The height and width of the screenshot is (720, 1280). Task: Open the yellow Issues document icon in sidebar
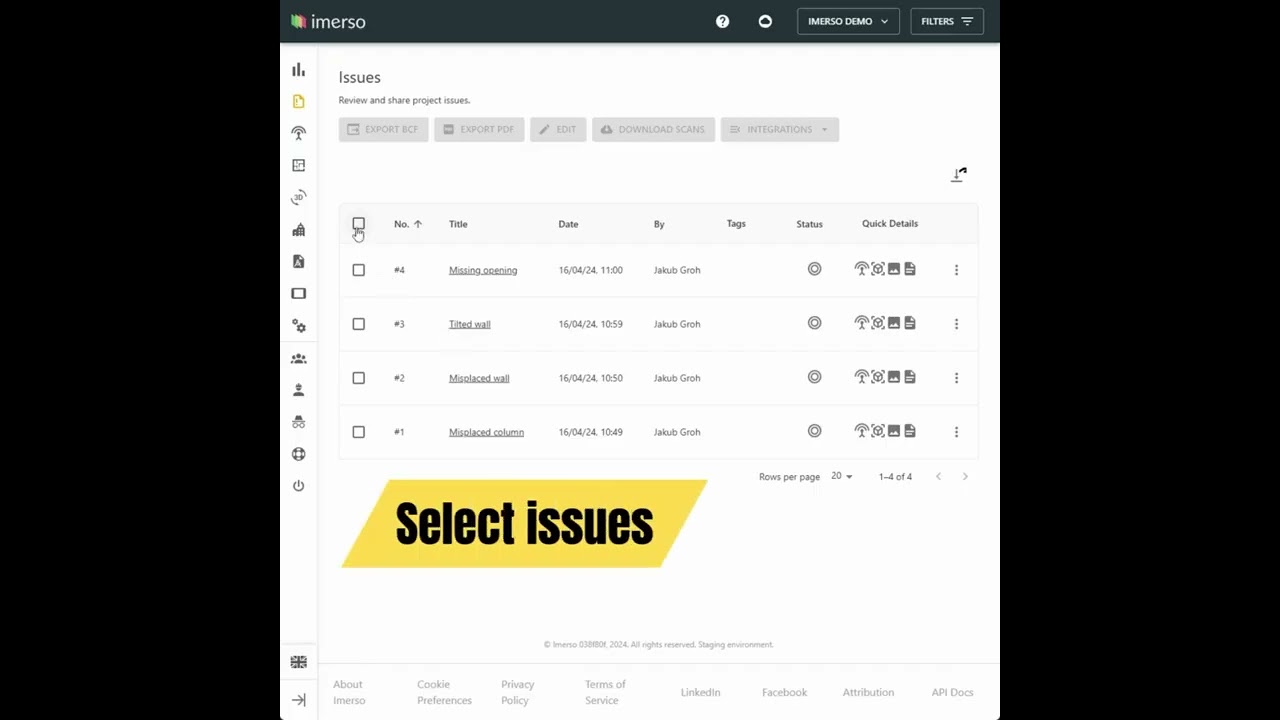[298, 101]
